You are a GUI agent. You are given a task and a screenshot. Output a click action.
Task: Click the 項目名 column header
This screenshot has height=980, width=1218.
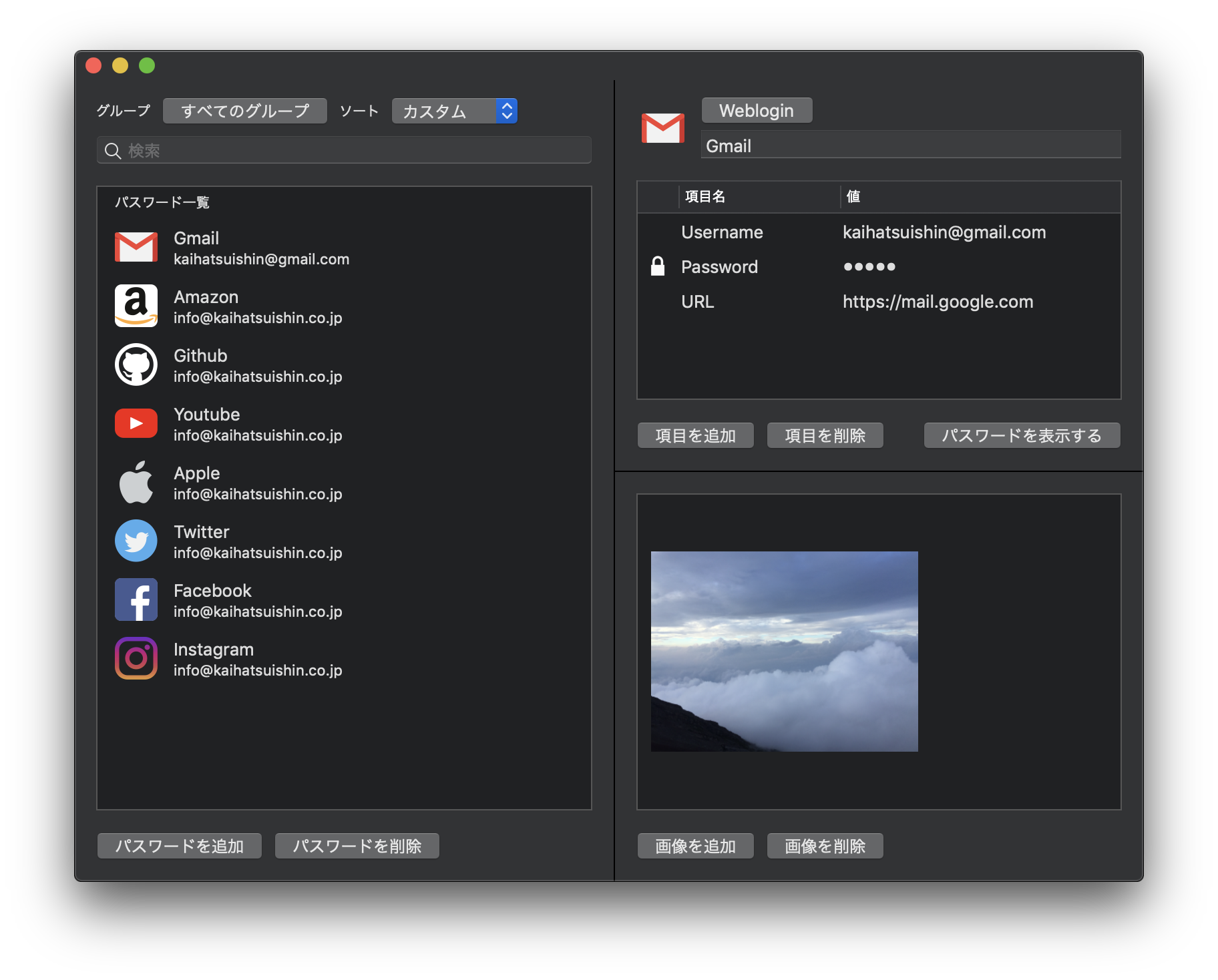[x=759, y=196]
